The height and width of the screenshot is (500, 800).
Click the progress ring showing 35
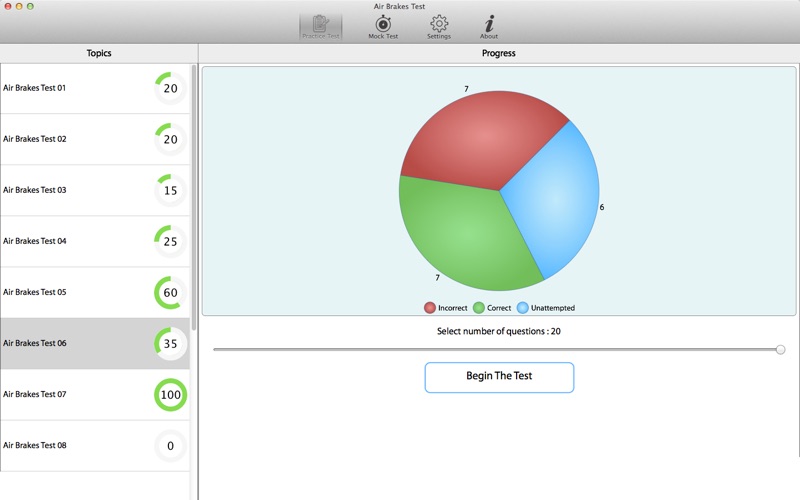tap(170, 343)
